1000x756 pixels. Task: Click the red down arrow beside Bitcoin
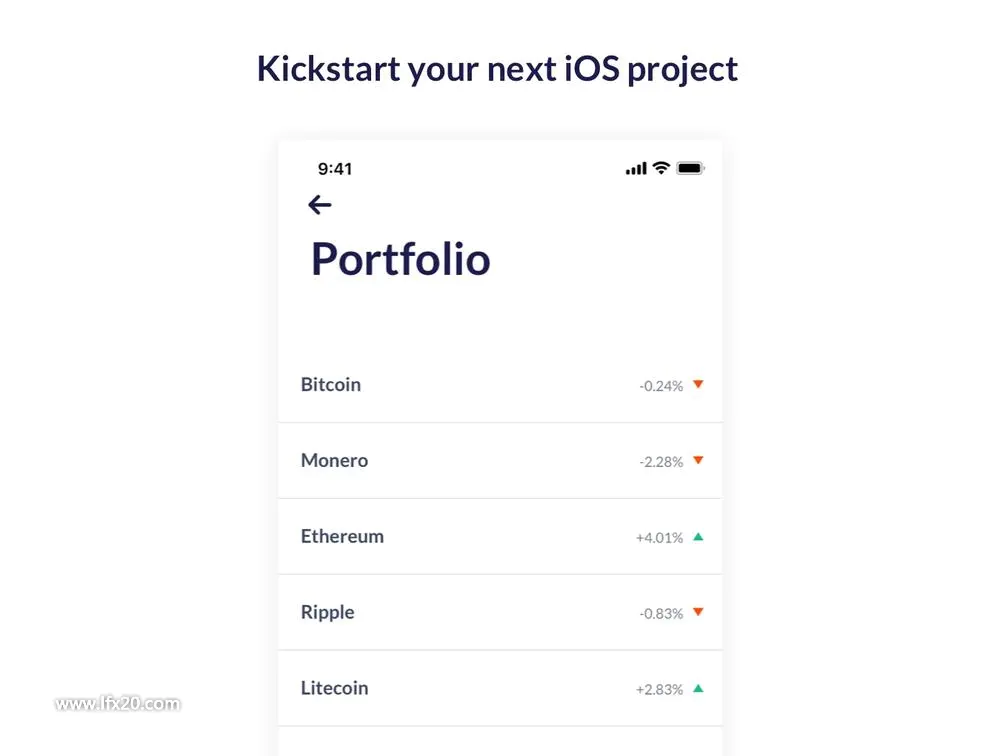pos(698,384)
